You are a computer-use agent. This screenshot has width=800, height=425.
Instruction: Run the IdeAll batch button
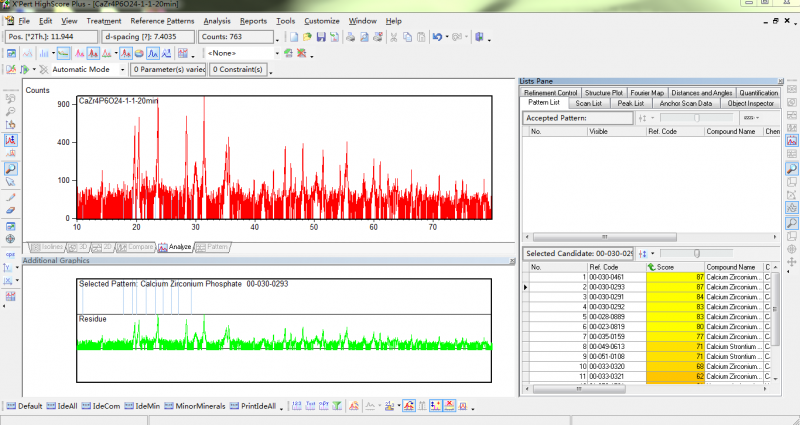[62, 406]
